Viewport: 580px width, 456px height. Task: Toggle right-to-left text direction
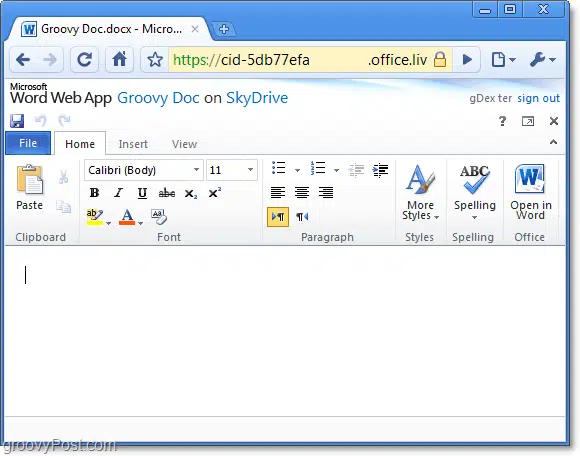pyautogui.click(x=302, y=217)
